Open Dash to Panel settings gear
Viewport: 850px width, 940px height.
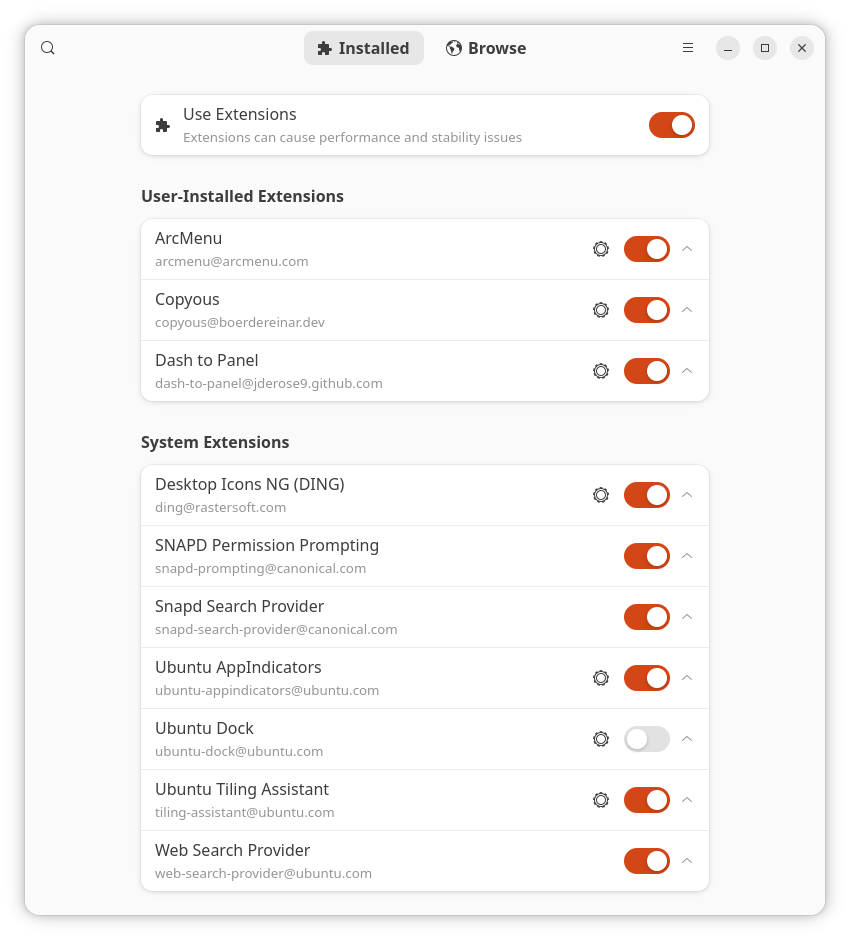coord(601,371)
